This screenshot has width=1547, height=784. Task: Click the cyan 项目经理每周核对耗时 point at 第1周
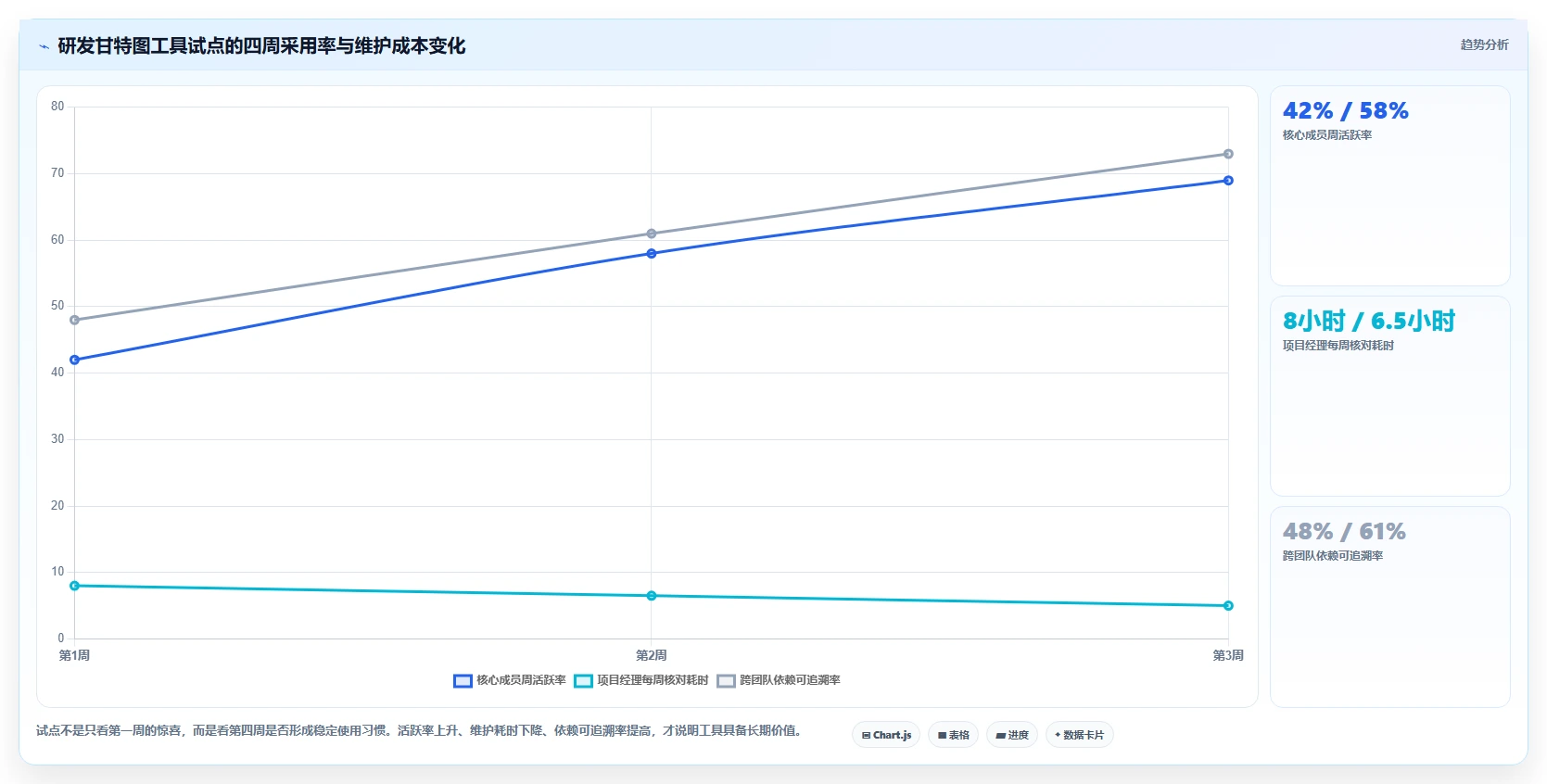pyautogui.click(x=75, y=586)
